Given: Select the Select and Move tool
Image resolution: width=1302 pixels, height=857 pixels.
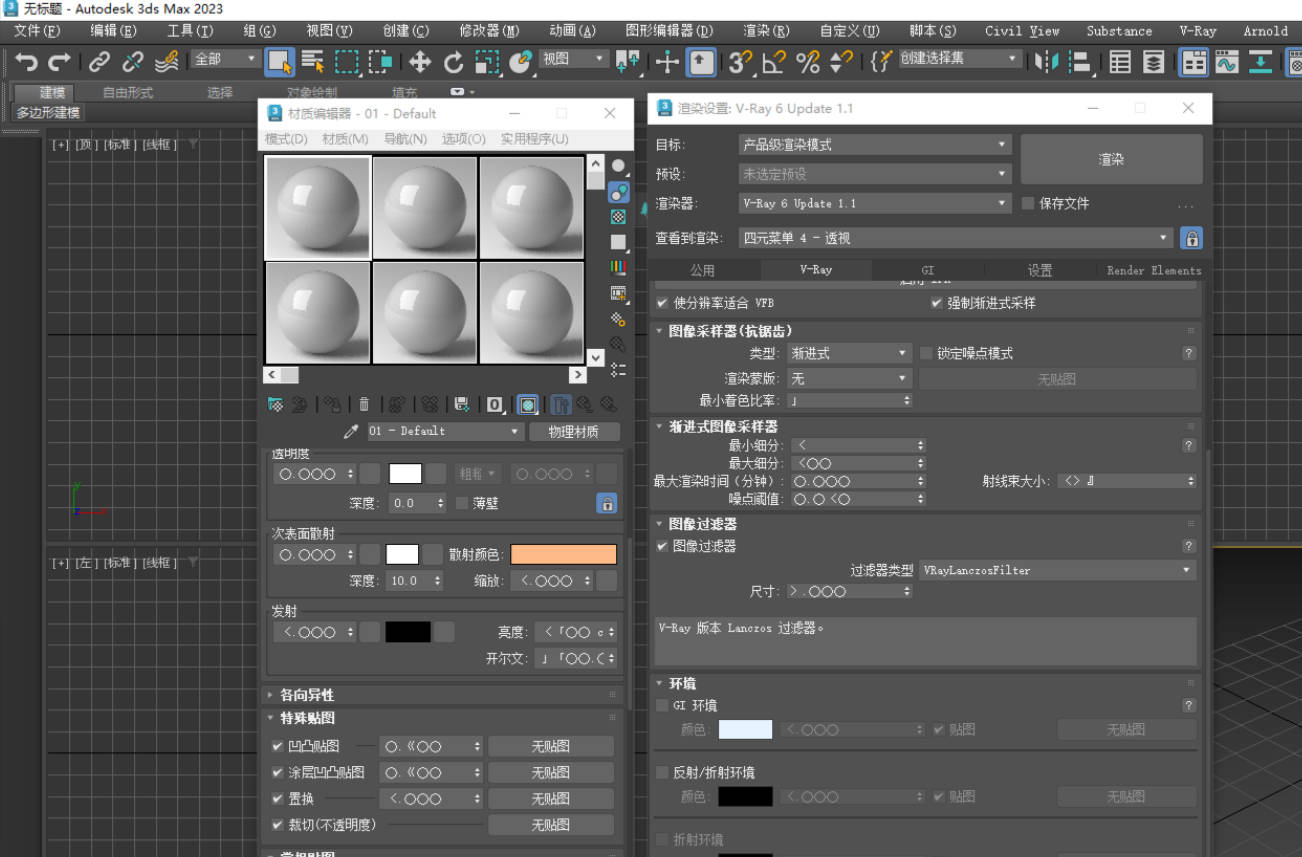Looking at the screenshot, I should point(419,62).
